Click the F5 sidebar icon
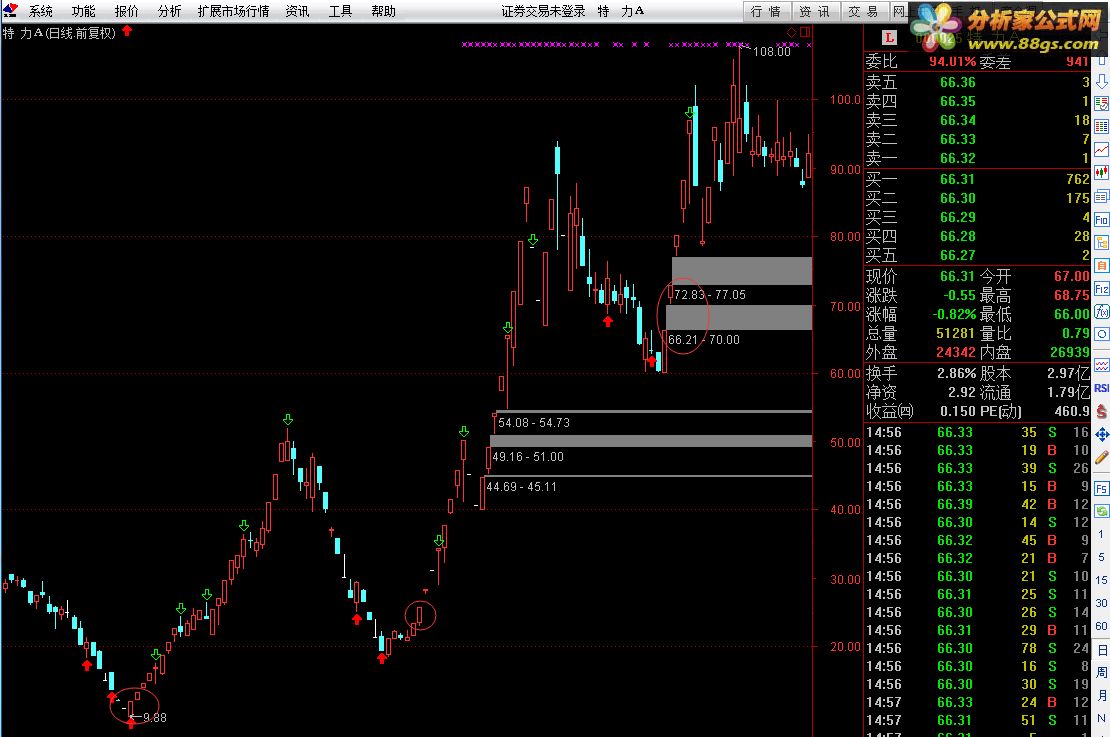The width and height of the screenshot is (1110, 737). tap(1102, 489)
